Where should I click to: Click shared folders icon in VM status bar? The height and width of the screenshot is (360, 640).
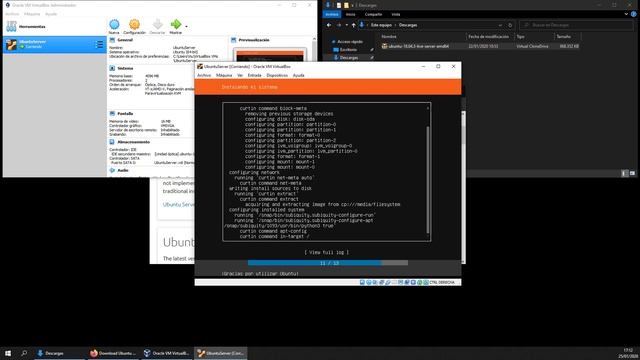[394, 282]
